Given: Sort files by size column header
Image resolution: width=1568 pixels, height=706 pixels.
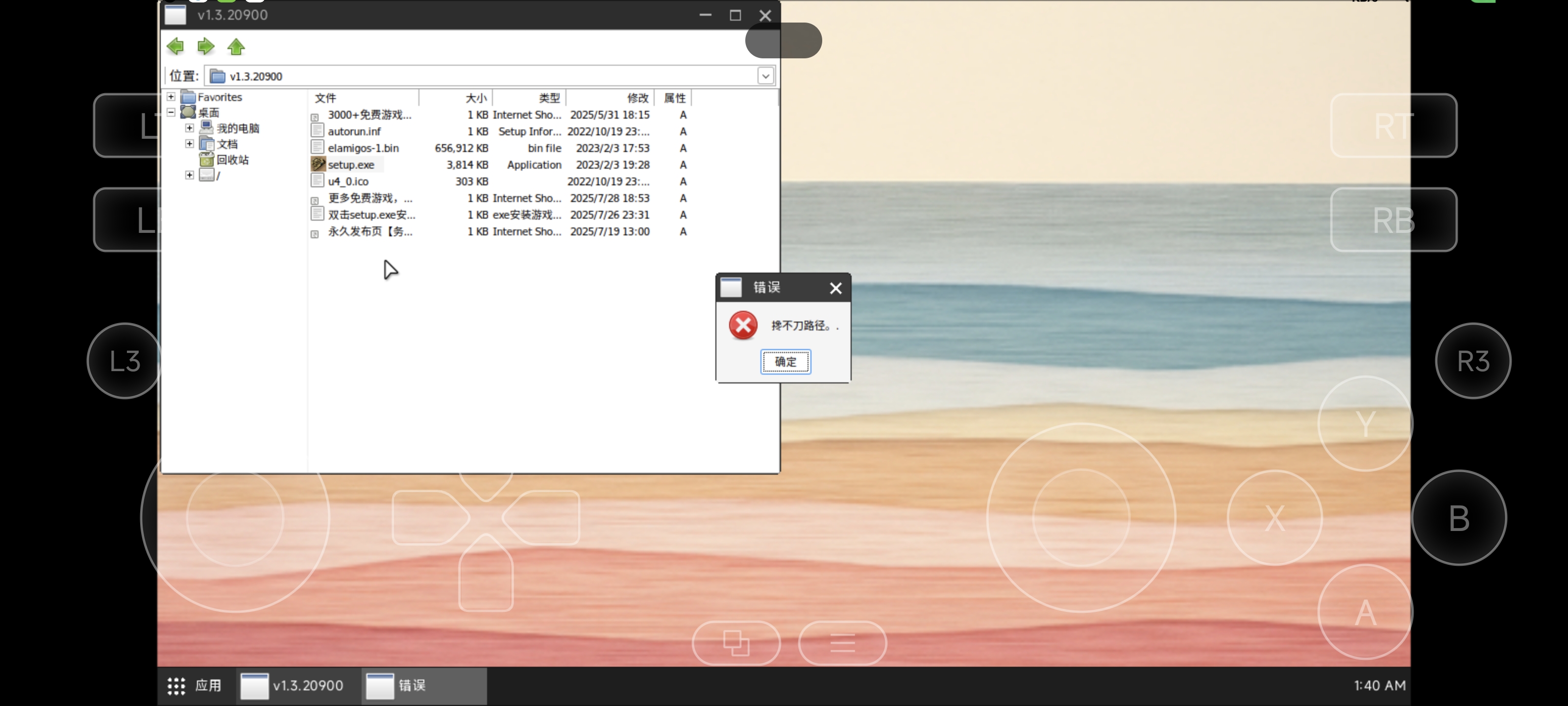Looking at the screenshot, I should tap(475, 98).
